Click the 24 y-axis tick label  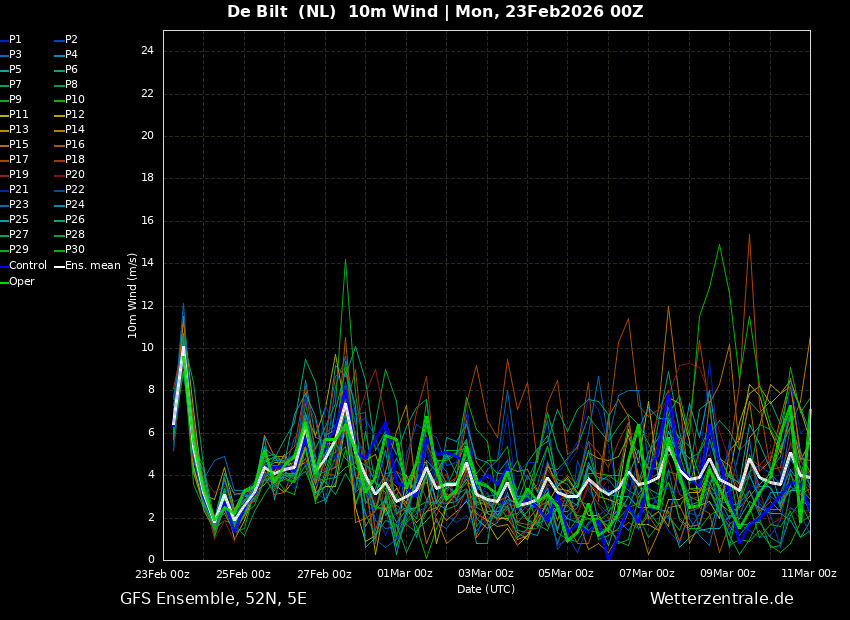coord(147,51)
